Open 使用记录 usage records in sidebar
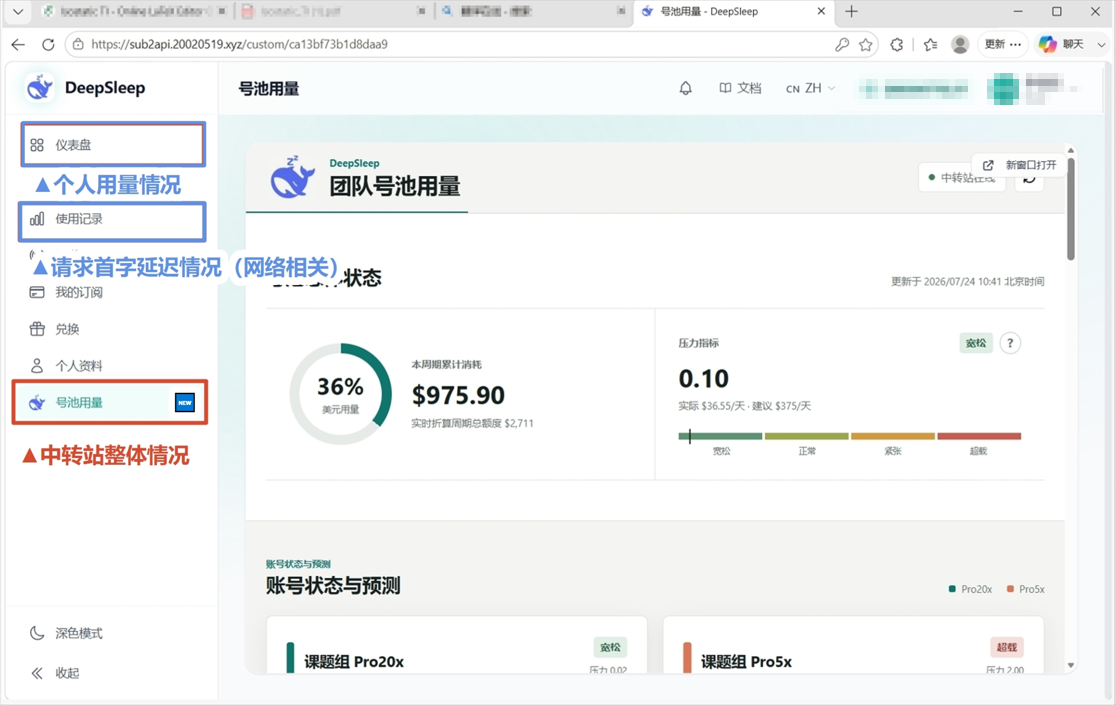 [x=113, y=219]
